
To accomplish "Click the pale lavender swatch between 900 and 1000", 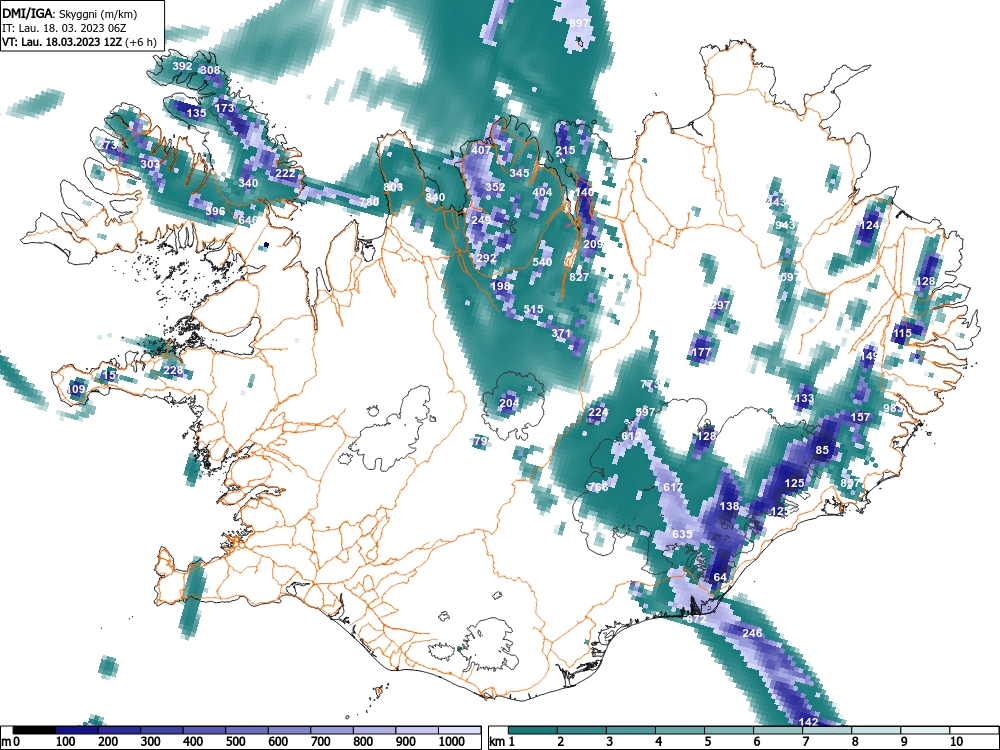I will coord(417,730).
